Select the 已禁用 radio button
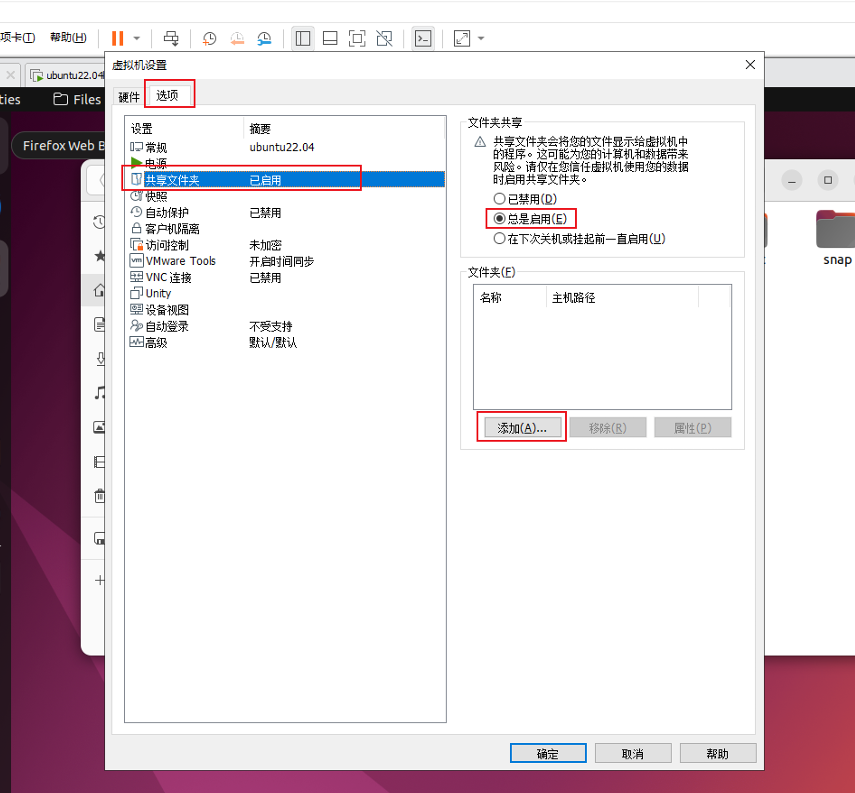 (500, 200)
